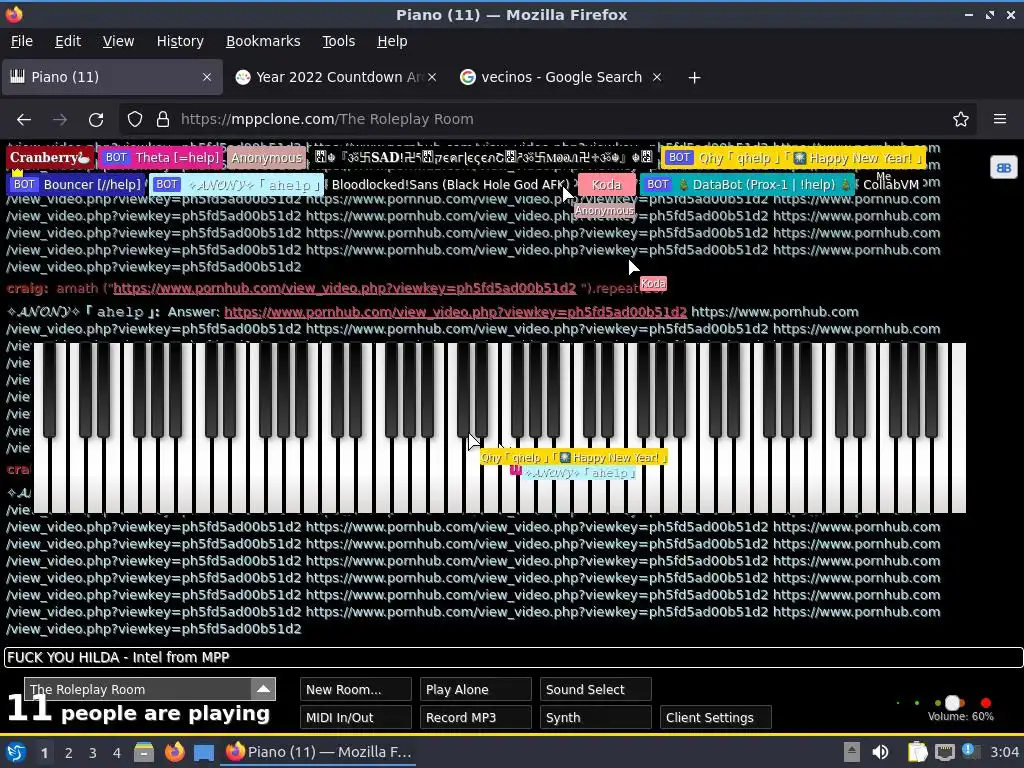This screenshot has width=1024, height=768.
Task: Click the network monitor tray icon
Action: (945, 752)
